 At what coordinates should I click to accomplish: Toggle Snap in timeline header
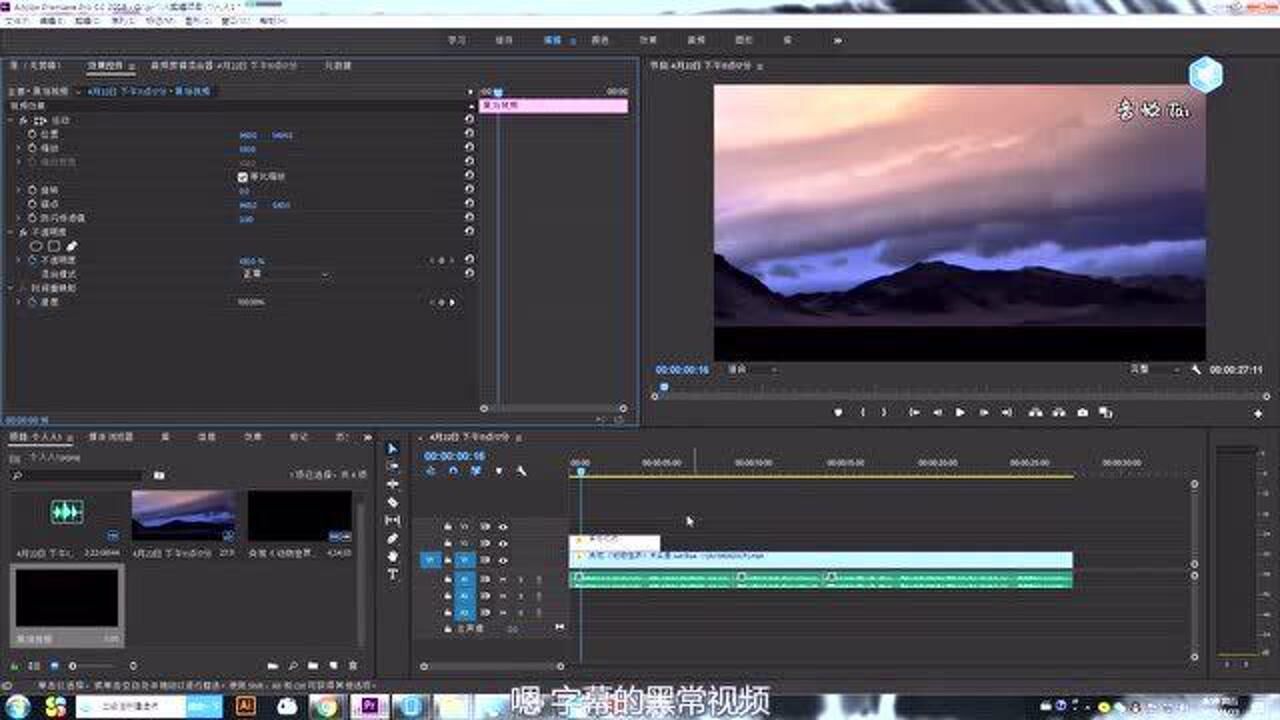click(x=454, y=471)
